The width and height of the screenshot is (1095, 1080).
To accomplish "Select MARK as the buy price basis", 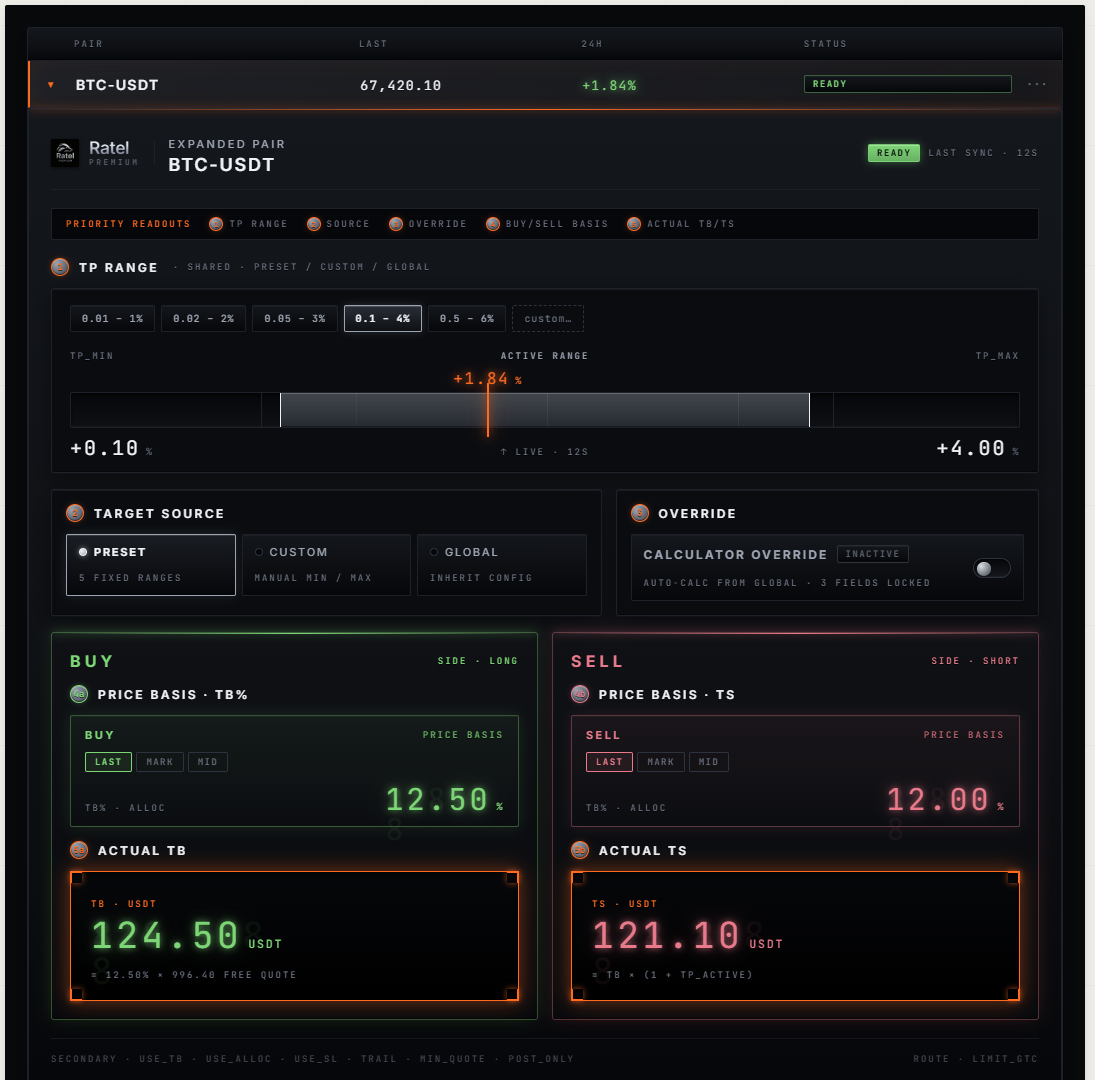I will pyautogui.click(x=160, y=762).
